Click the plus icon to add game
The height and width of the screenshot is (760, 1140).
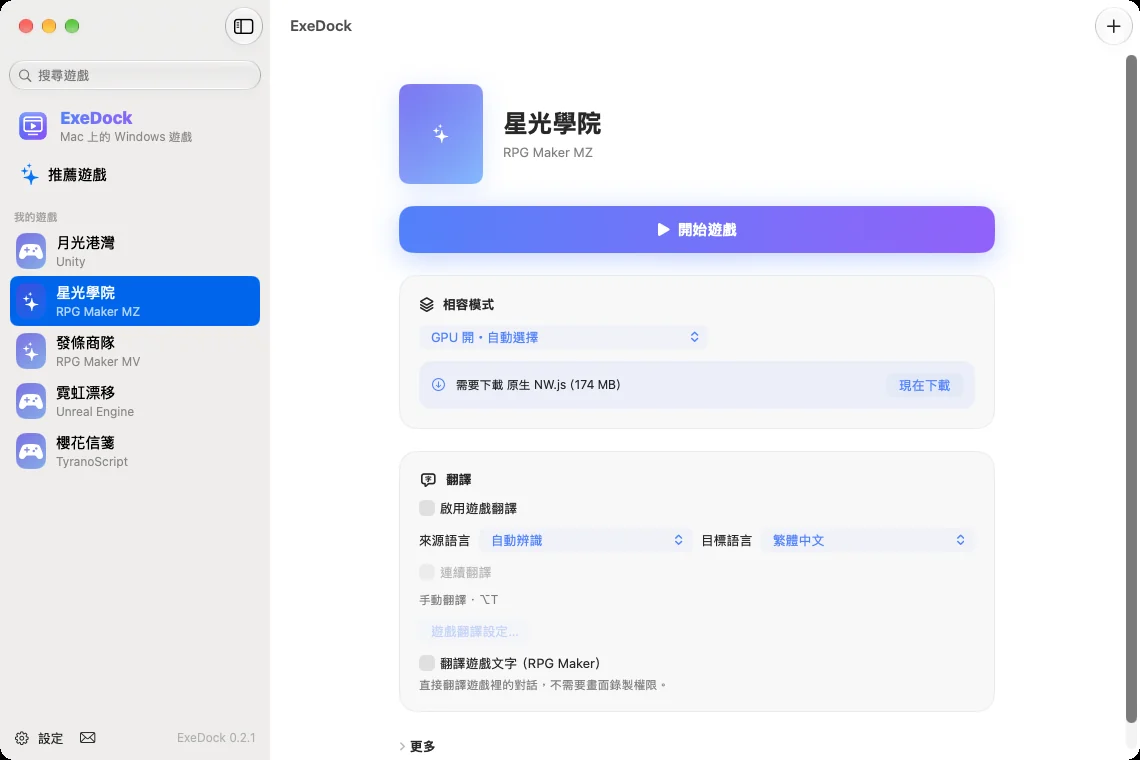coord(1113,26)
